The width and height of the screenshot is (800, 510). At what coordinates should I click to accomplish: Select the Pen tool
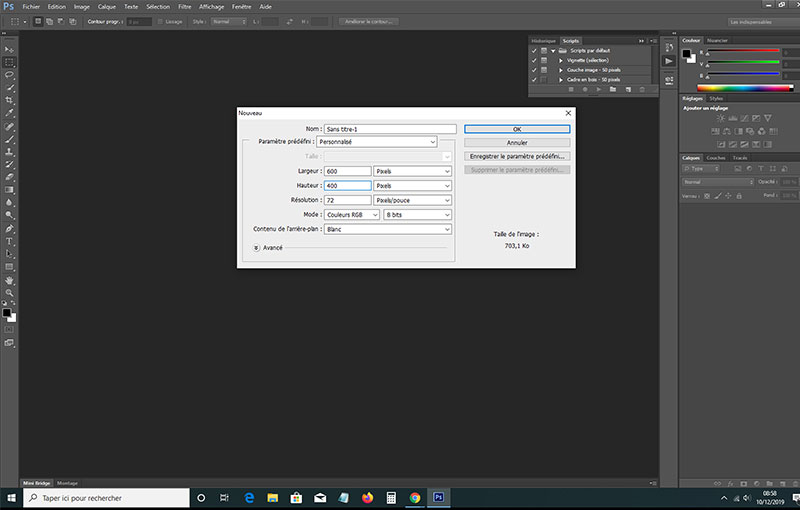[10, 228]
